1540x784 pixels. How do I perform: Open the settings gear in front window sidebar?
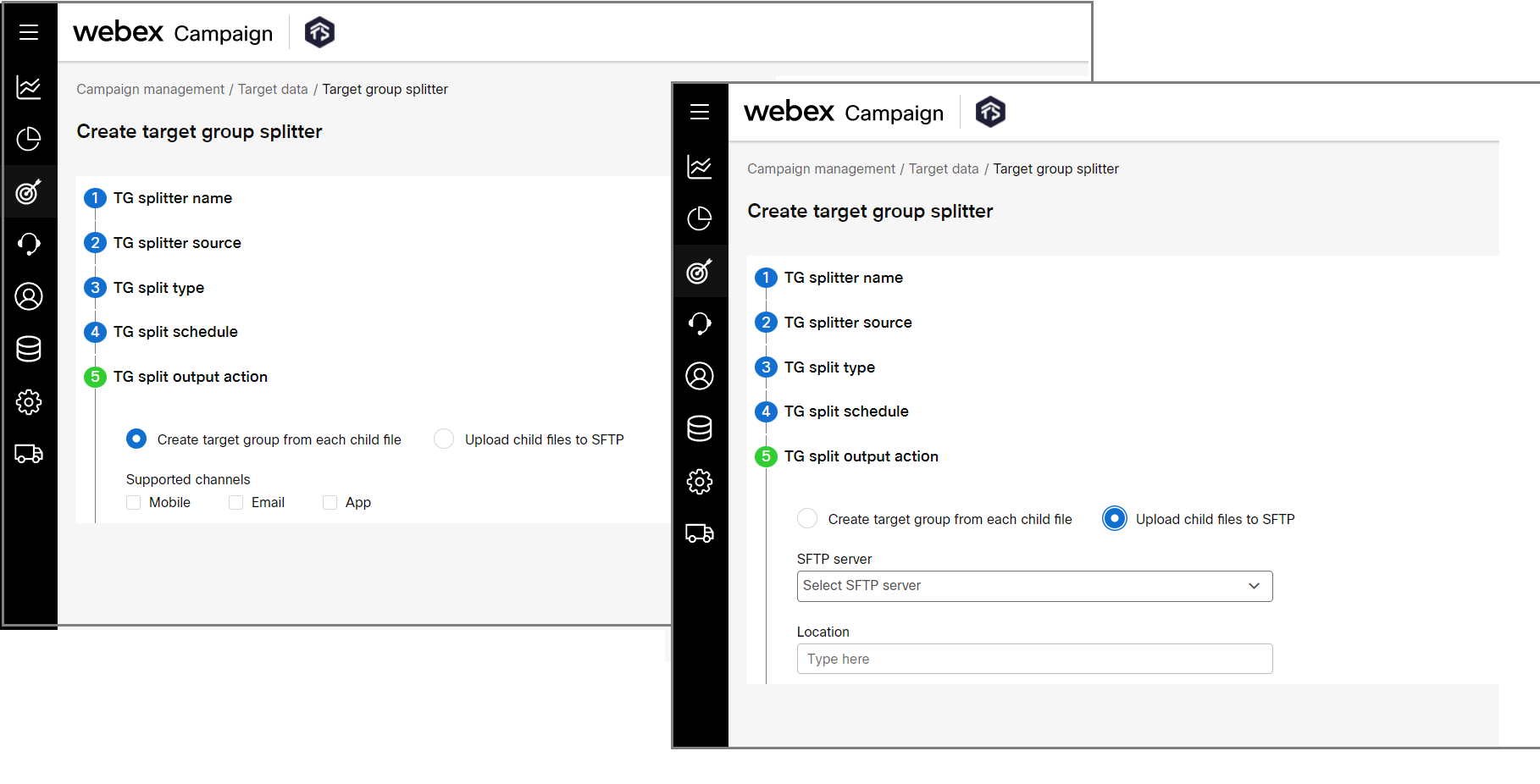[700, 482]
